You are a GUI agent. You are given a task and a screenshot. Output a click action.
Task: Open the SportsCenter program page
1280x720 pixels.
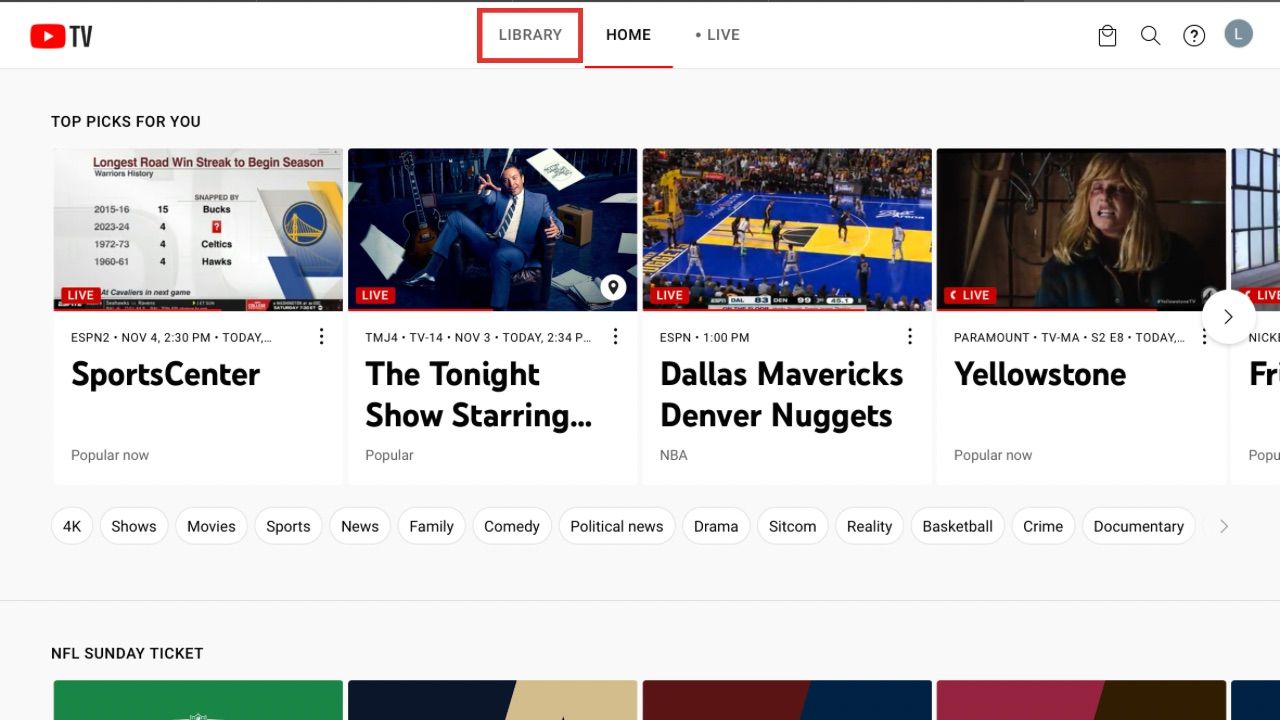[165, 374]
